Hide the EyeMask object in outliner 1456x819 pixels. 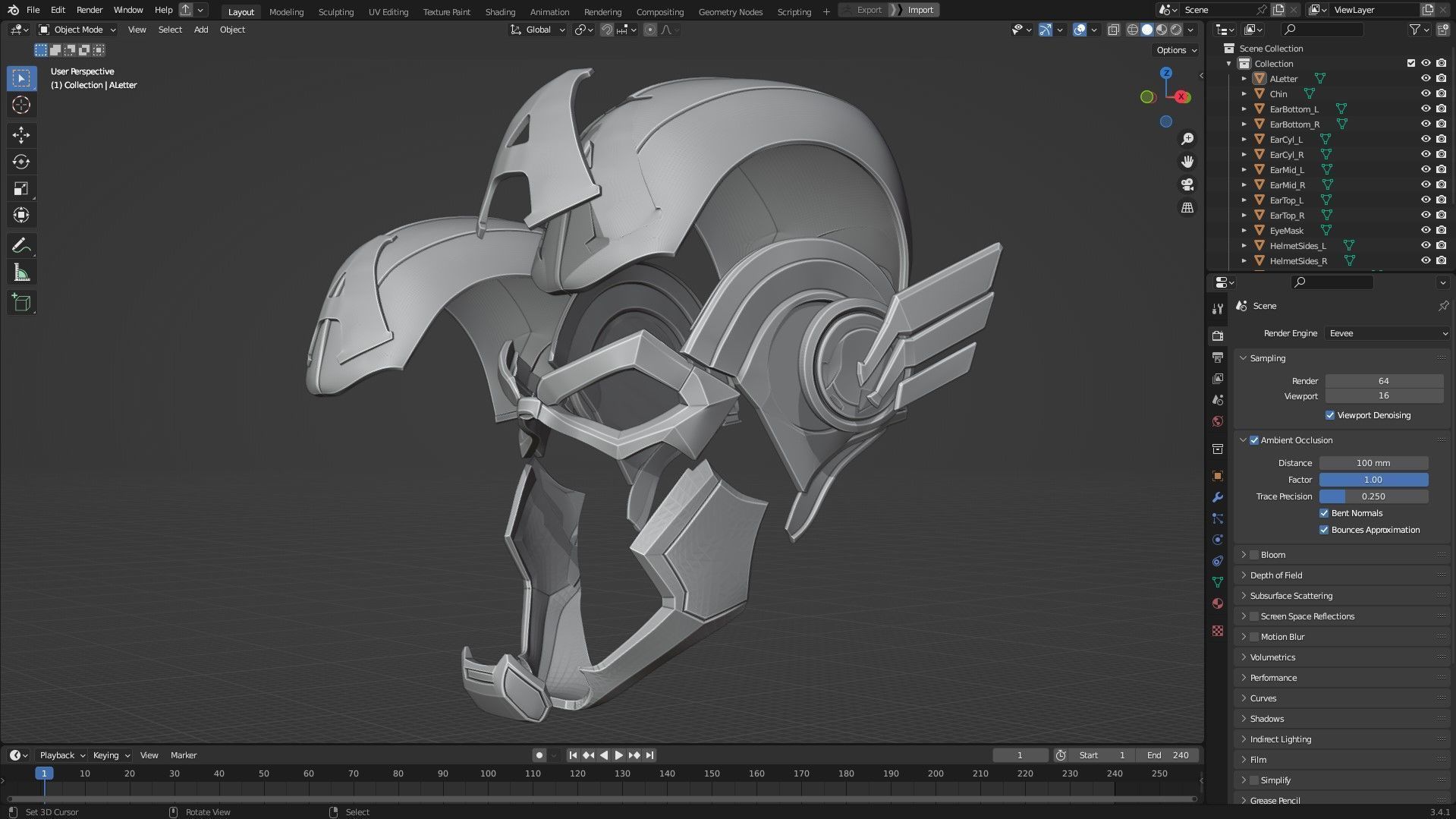coord(1426,230)
